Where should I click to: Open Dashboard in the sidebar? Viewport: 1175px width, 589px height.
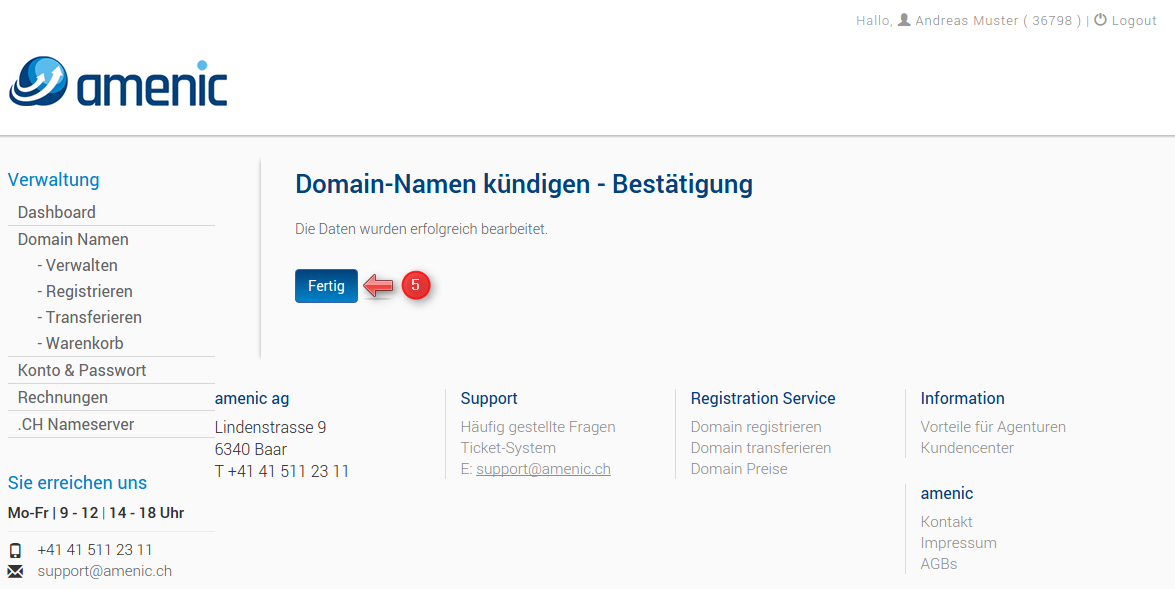click(x=57, y=212)
